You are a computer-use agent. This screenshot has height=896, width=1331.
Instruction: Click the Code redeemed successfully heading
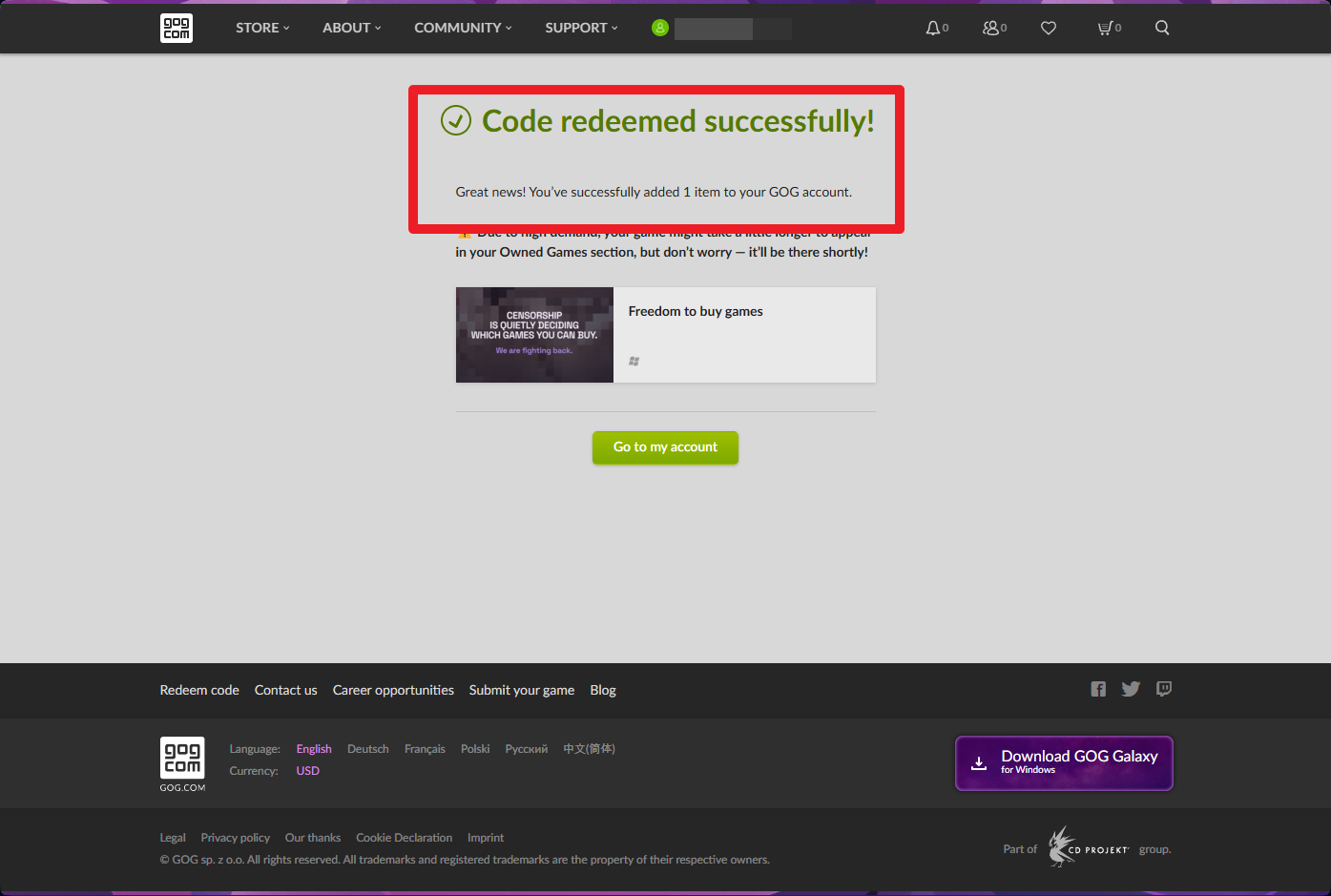click(x=677, y=121)
